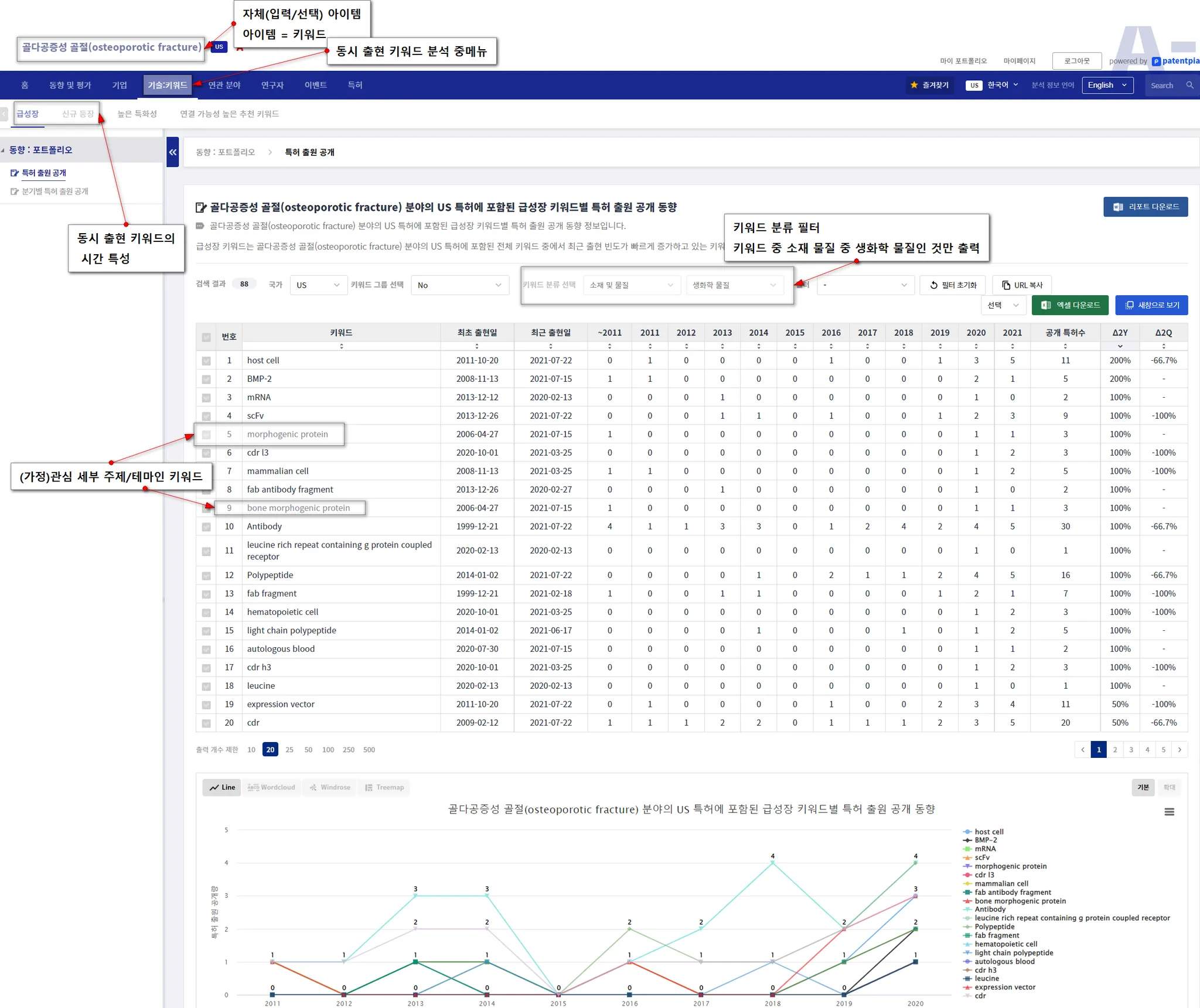Click the 즐겨찾기 star favorite icon
1200x1008 pixels.
914,86
